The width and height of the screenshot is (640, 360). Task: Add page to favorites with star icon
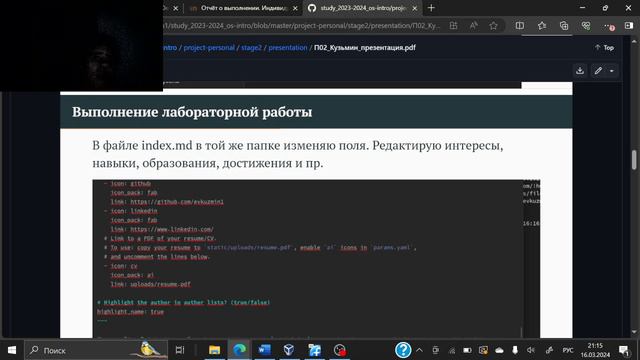point(493,26)
